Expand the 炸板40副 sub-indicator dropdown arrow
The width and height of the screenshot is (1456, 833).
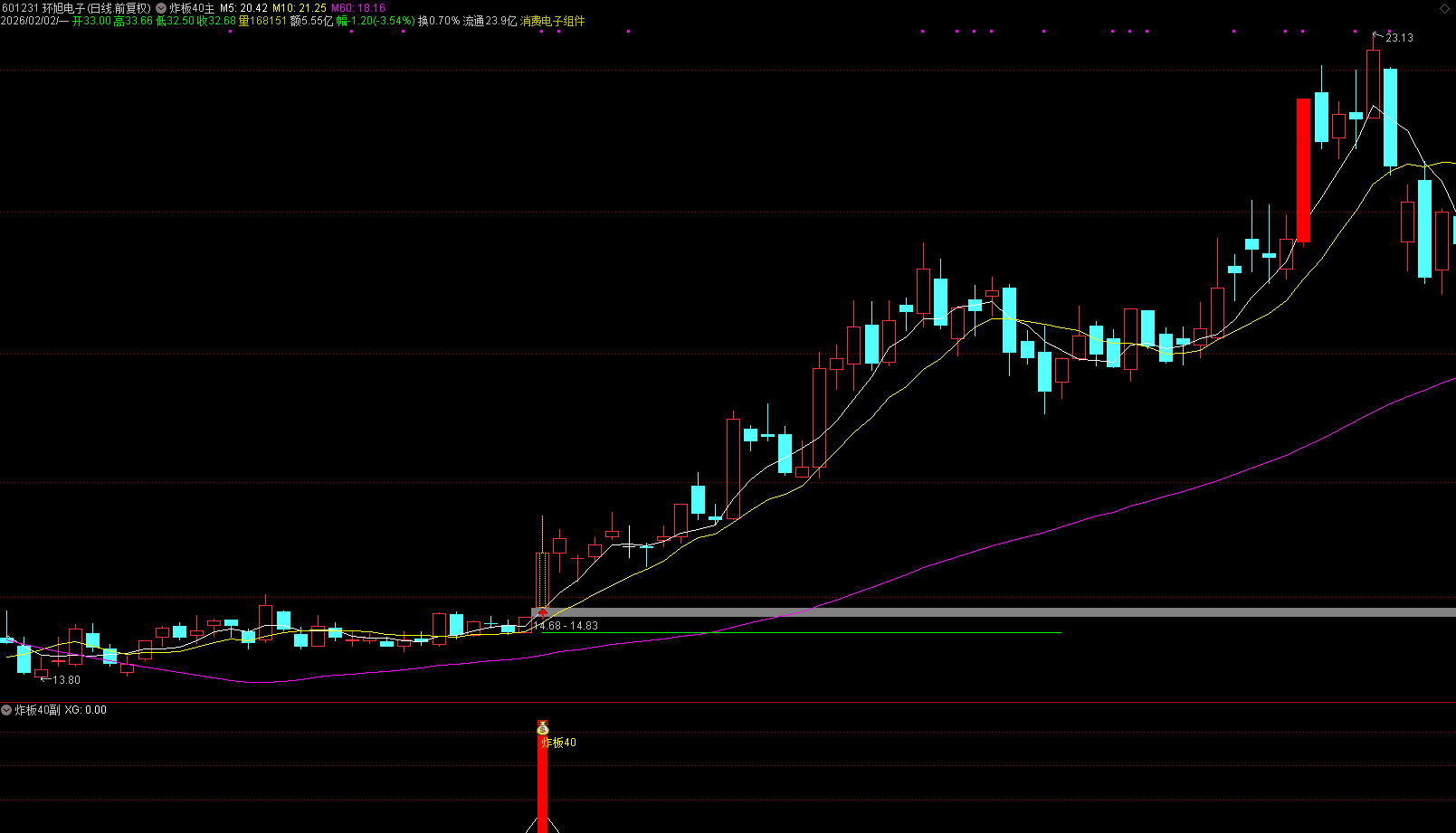(7, 710)
